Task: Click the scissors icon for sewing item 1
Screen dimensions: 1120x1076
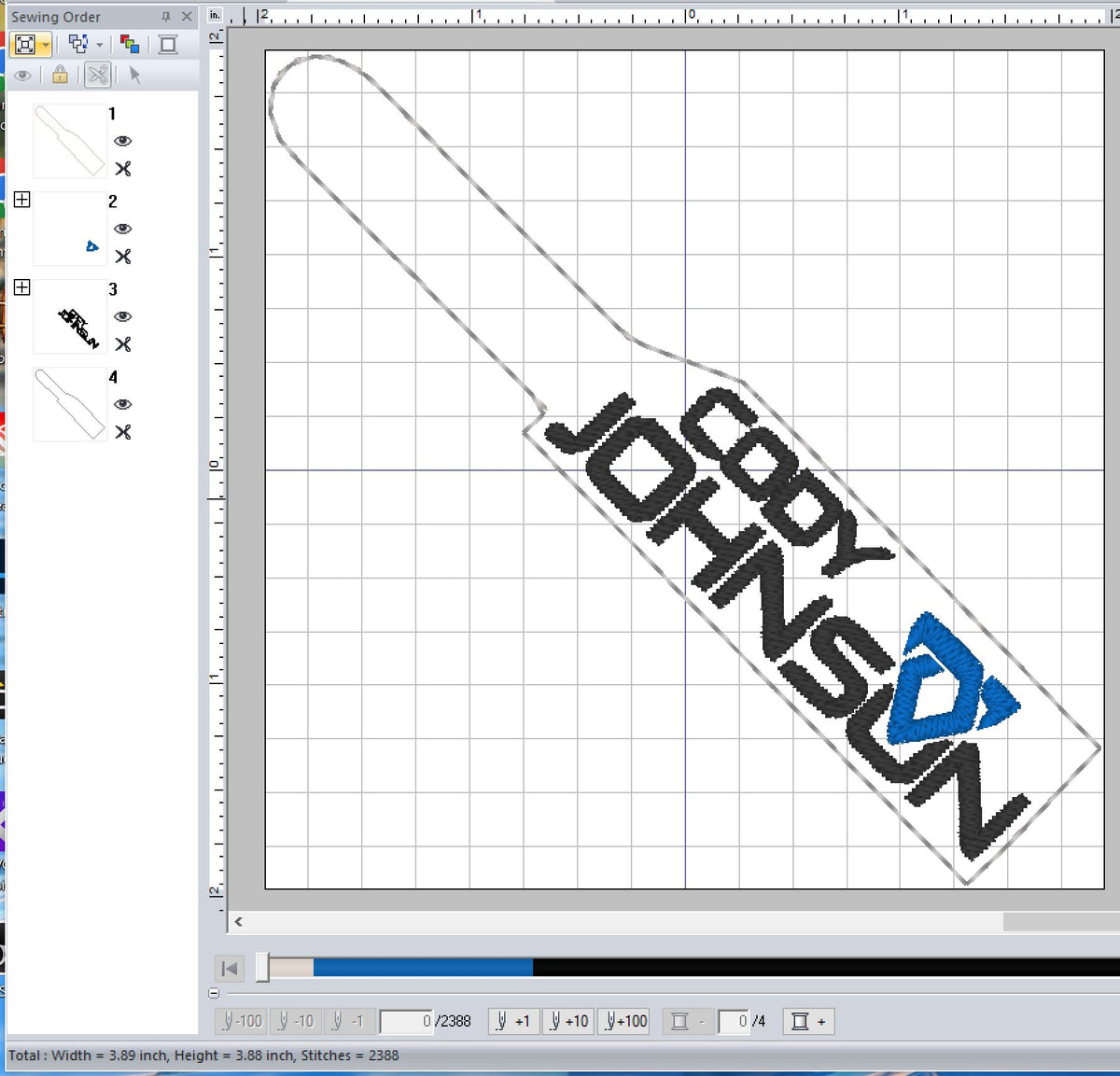Action: [123, 169]
